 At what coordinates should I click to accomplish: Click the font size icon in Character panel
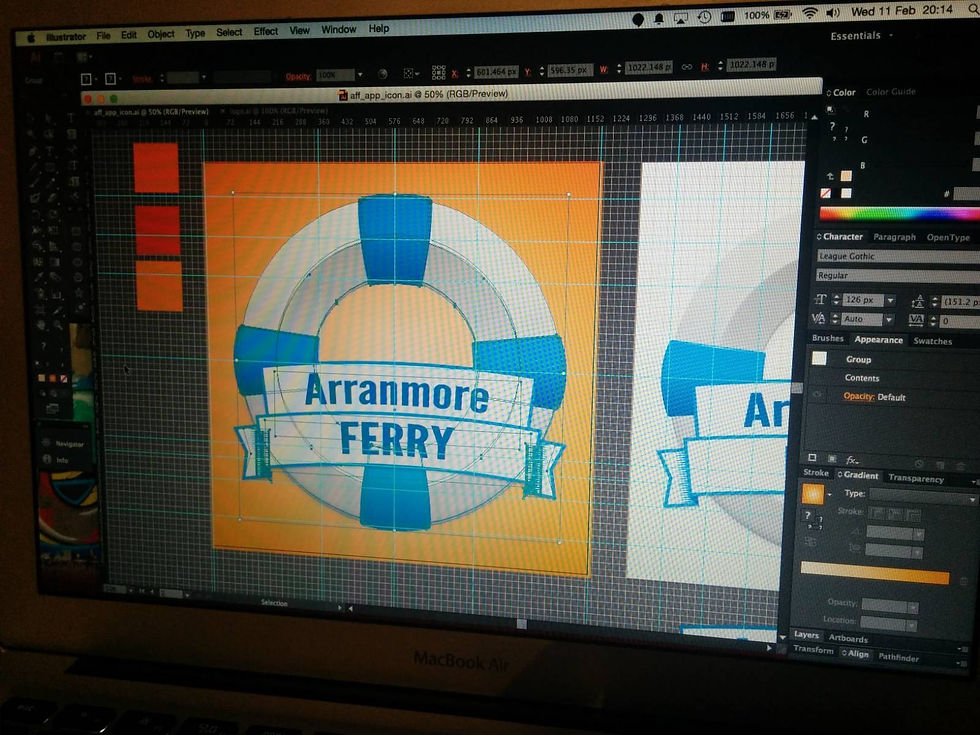[820, 299]
